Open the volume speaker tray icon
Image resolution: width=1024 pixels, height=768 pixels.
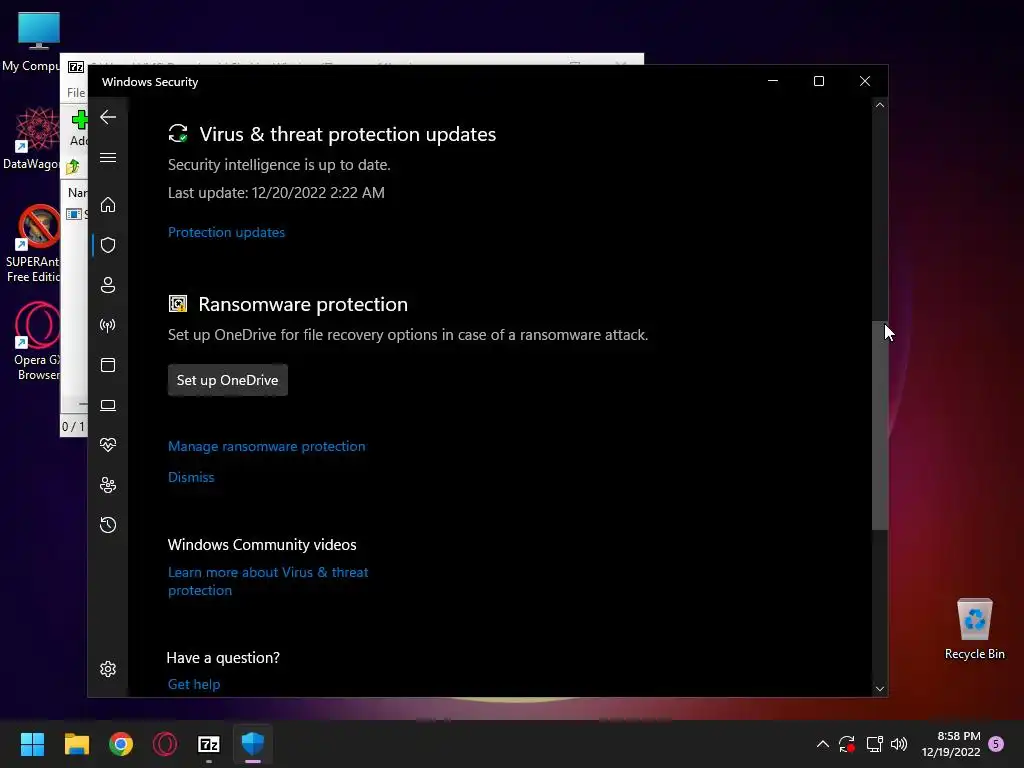pos(899,744)
